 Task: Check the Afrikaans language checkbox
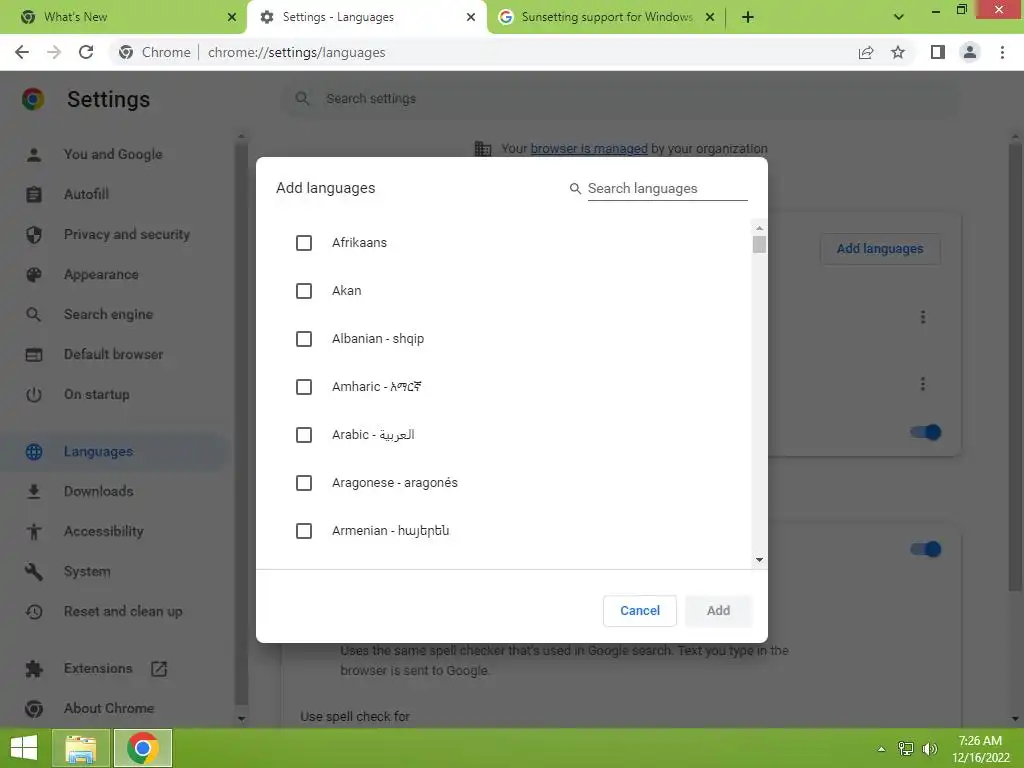[304, 243]
